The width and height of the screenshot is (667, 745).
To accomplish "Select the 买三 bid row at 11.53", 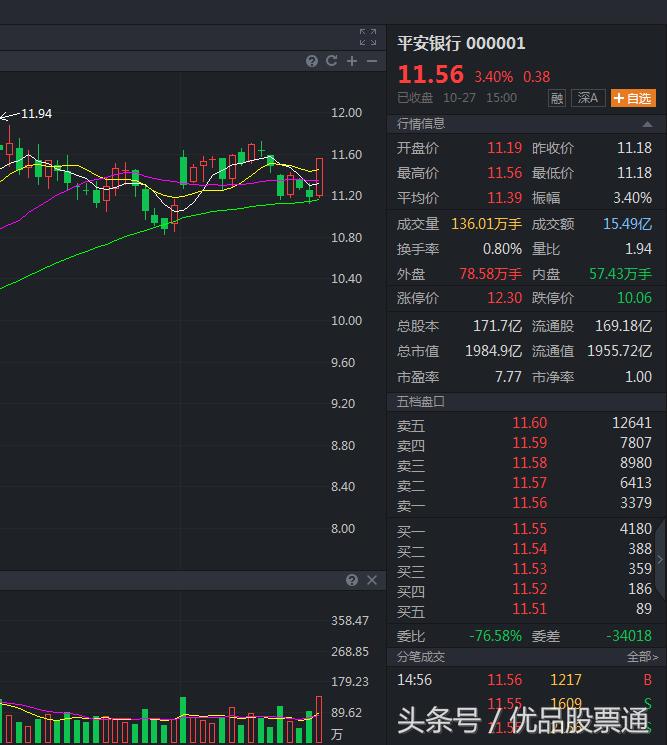I will tap(524, 569).
